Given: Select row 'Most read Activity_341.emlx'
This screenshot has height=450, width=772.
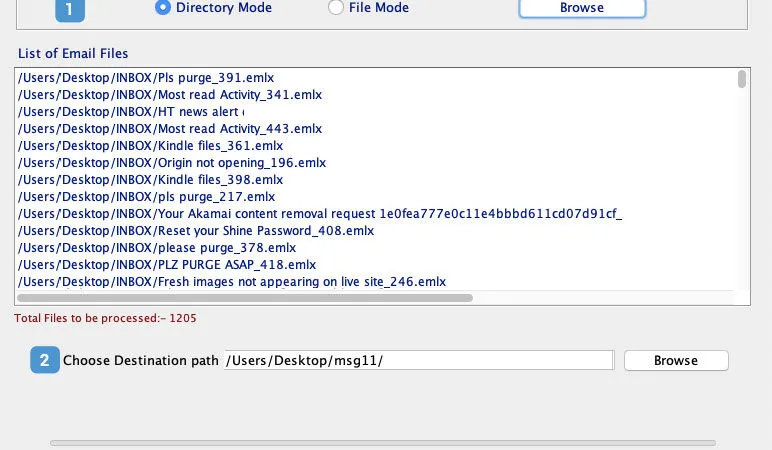Looking at the screenshot, I should point(376,95).
